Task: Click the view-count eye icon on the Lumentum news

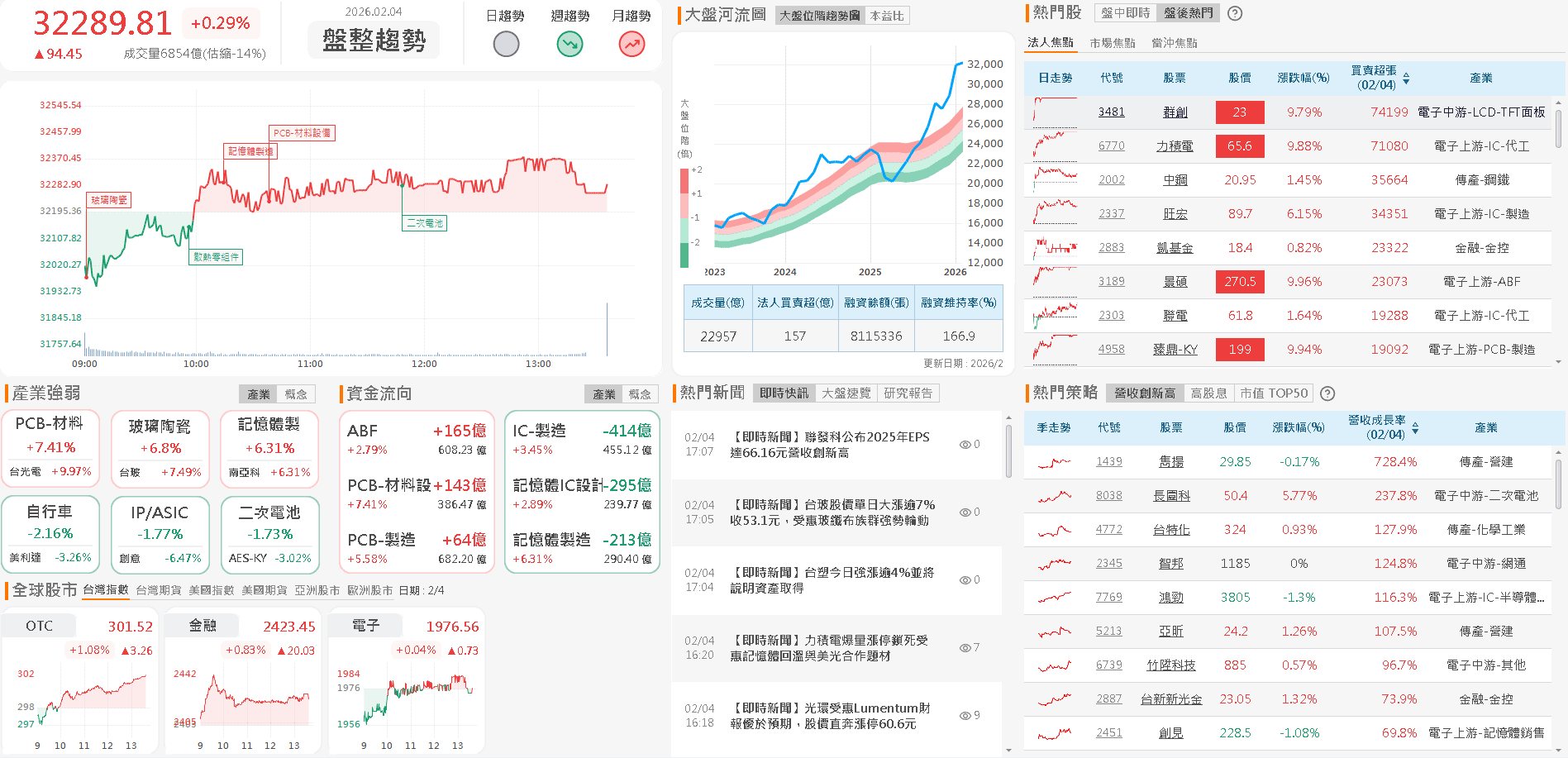Action: pyautogui.click(x=965, y=715)
